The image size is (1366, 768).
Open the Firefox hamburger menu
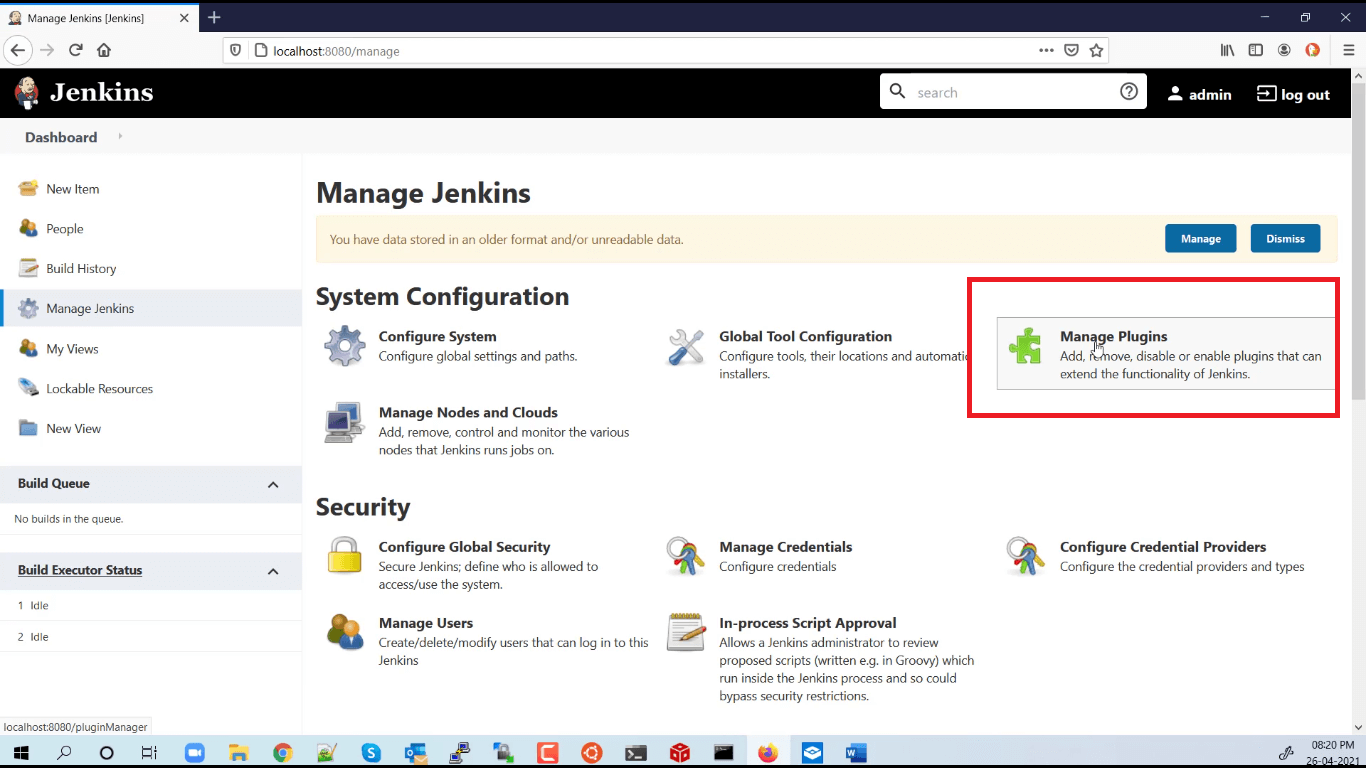[1348, 51]
